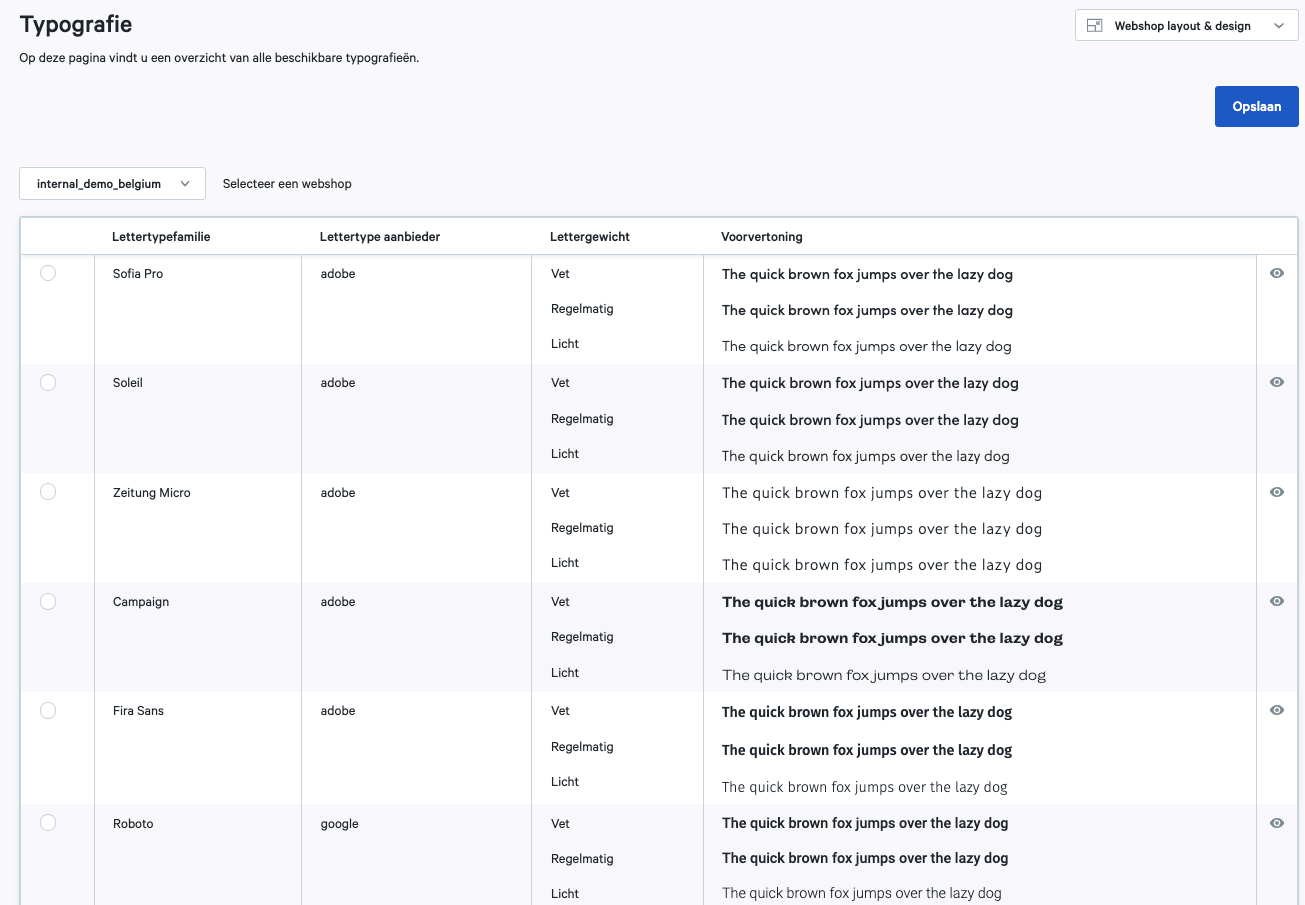
Task: Click the Typografie page heading
Action: (x=76, y=25)
